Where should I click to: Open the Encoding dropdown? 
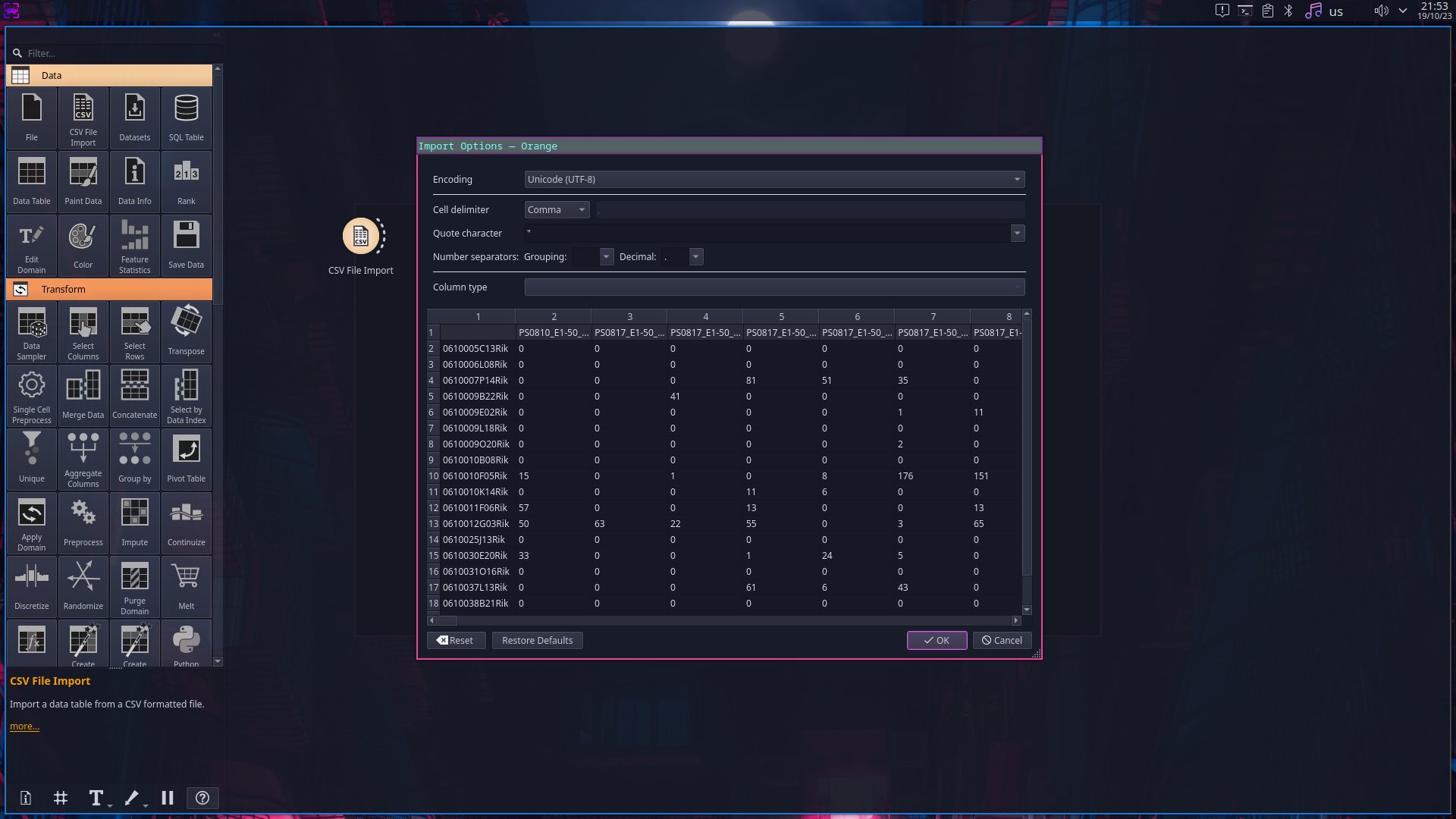click(x=773, y=180)
